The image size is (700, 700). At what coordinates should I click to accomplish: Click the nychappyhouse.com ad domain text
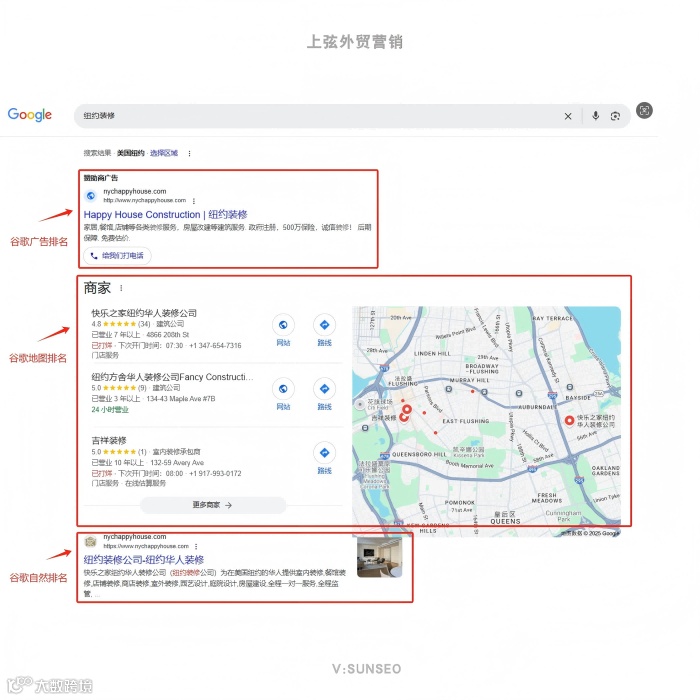[135, 191]
